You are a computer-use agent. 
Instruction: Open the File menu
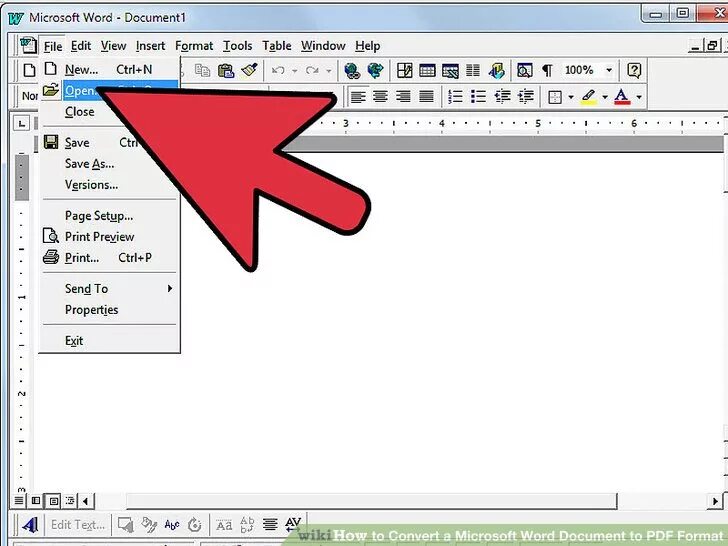click(x=52, y=46)
